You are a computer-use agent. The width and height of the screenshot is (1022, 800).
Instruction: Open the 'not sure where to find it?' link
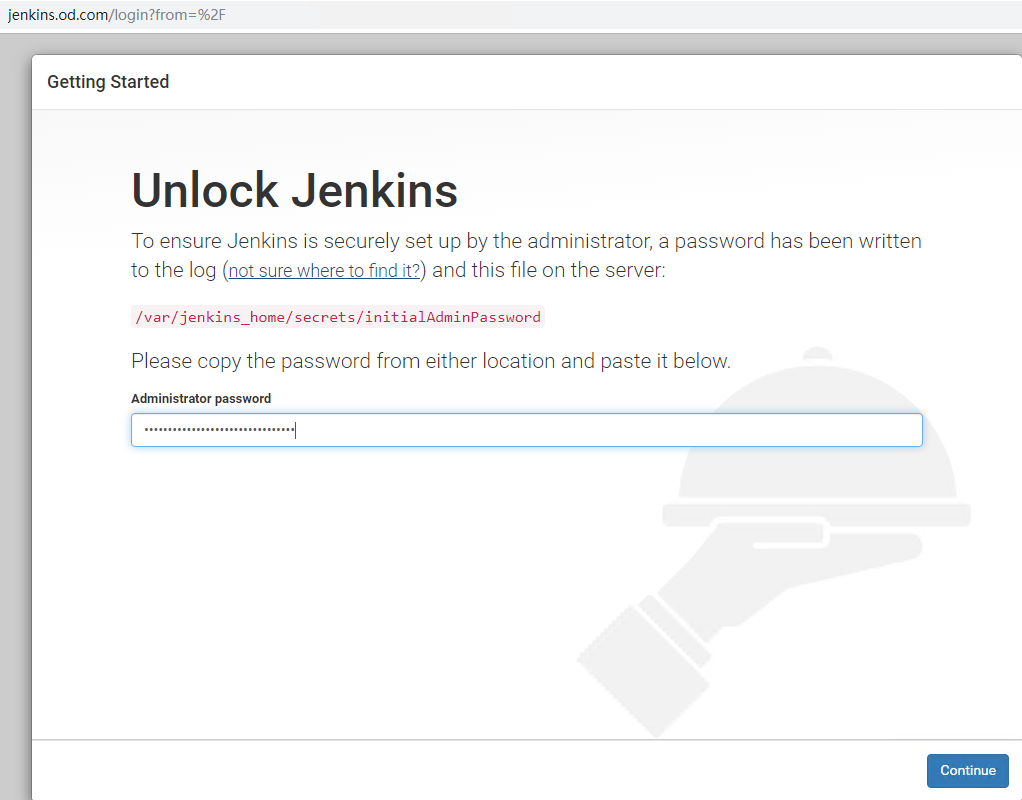click(325, 271)
